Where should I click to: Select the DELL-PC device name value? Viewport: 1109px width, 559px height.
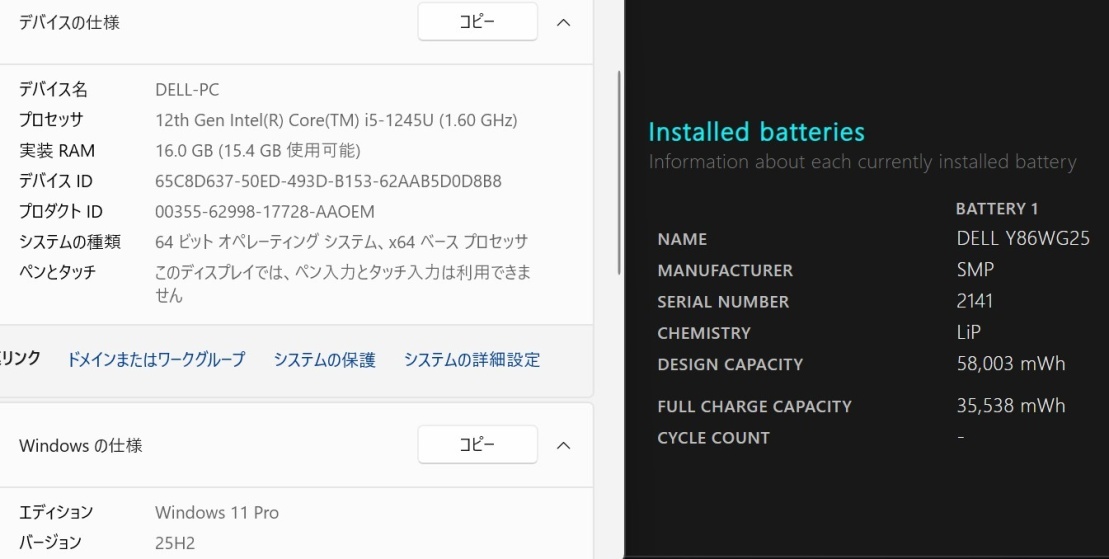tap(187, 90)
